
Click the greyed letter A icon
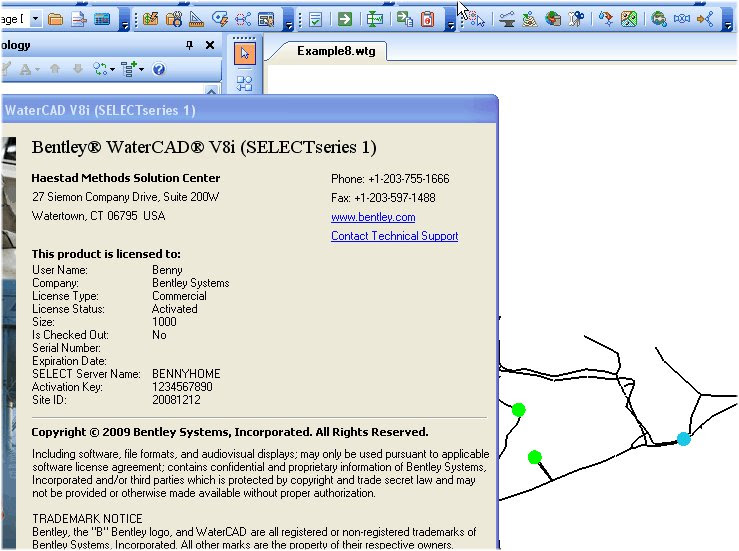[25, 70]
